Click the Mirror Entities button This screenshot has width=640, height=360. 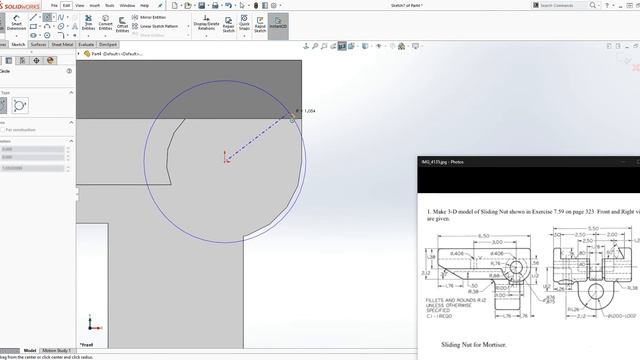click(x=149, y=17)
